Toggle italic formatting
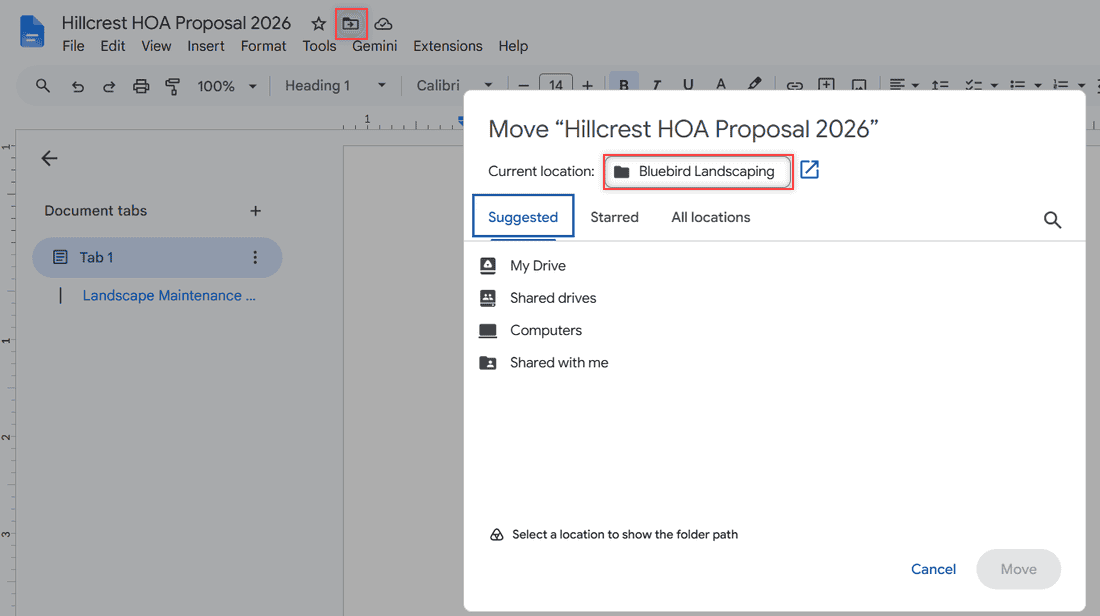The image size is (1100, 616). click(656, 85)
